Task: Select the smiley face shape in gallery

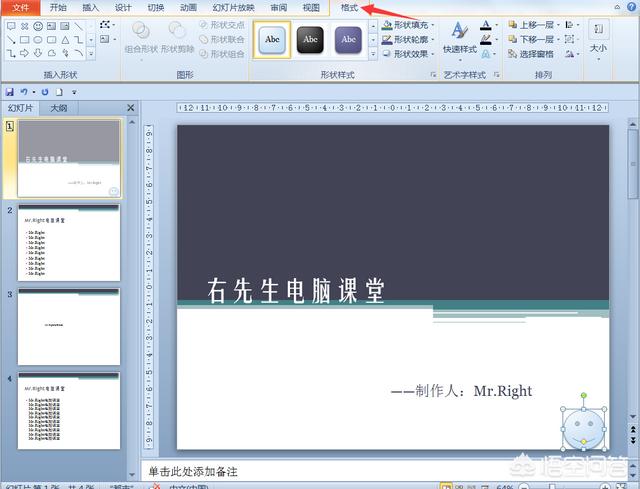Action: tap(38, 27)
